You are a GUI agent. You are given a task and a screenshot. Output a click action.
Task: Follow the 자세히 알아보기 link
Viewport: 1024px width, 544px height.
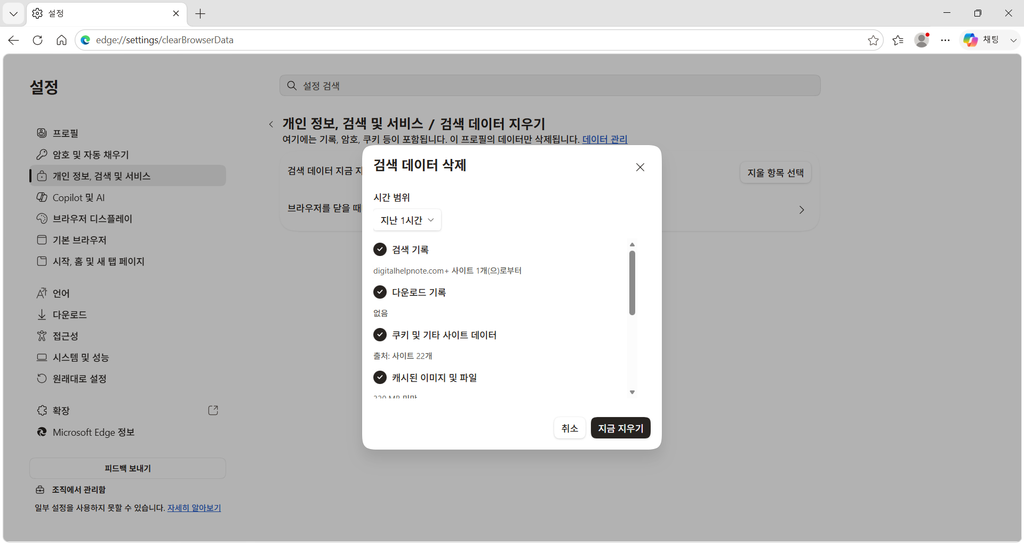[x=194, y=508]
